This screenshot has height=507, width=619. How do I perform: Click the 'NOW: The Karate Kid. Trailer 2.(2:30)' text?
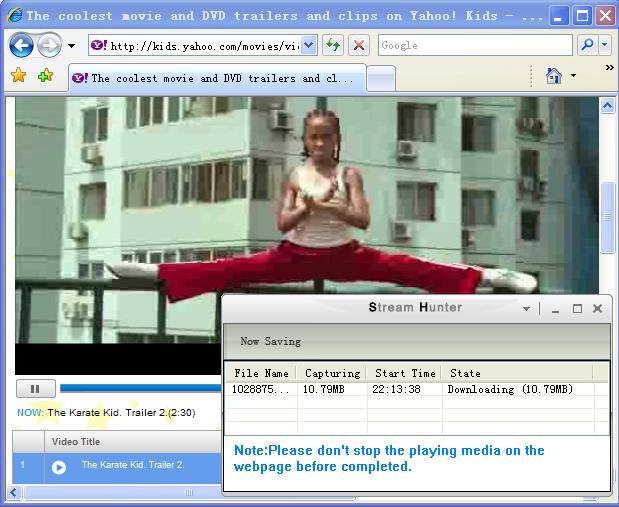point(106,413)
